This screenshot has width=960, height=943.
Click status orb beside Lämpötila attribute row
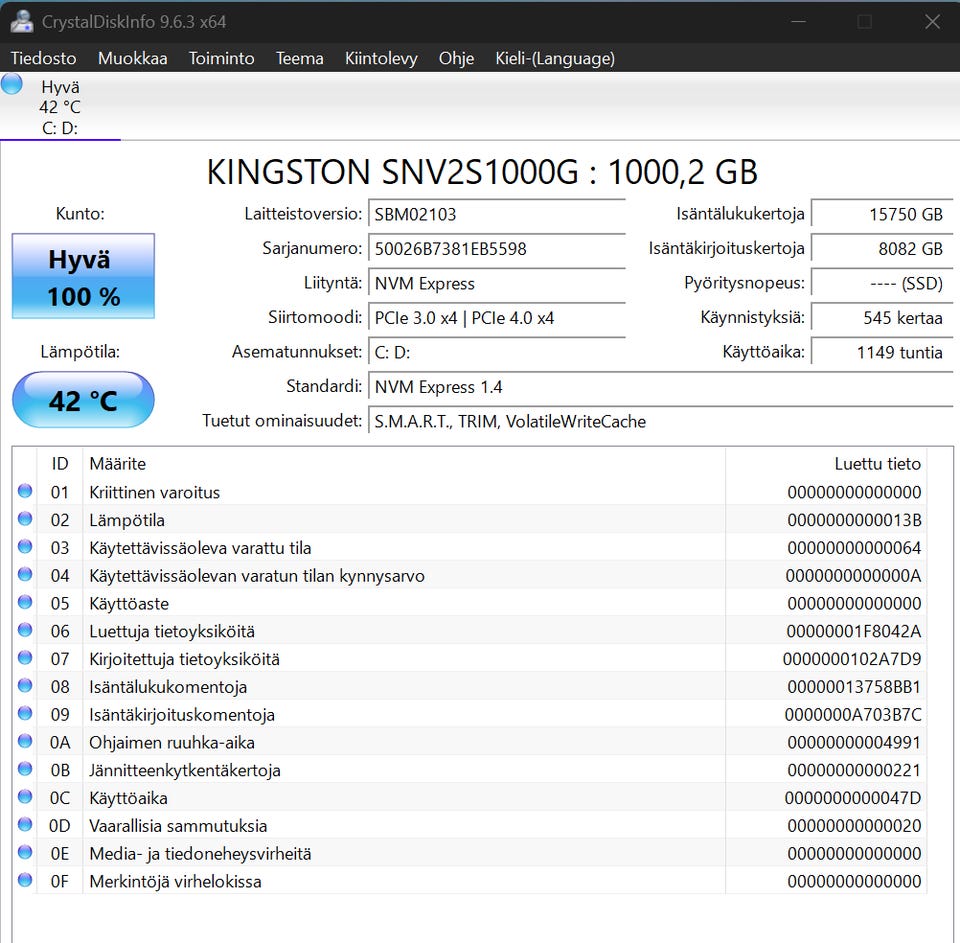(25, 519)
